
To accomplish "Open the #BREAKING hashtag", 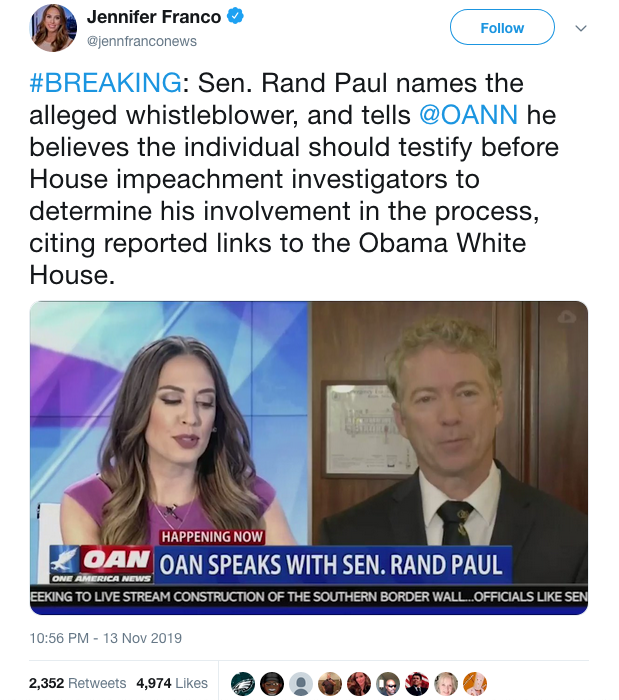I will pyautogui.click(x=105, y=83).
